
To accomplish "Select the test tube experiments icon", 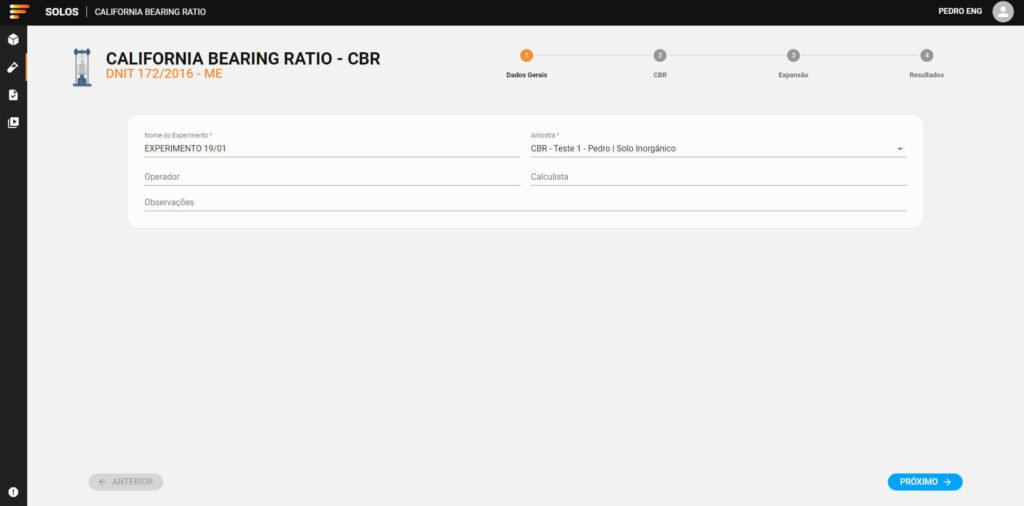I will tap(13, 67).
